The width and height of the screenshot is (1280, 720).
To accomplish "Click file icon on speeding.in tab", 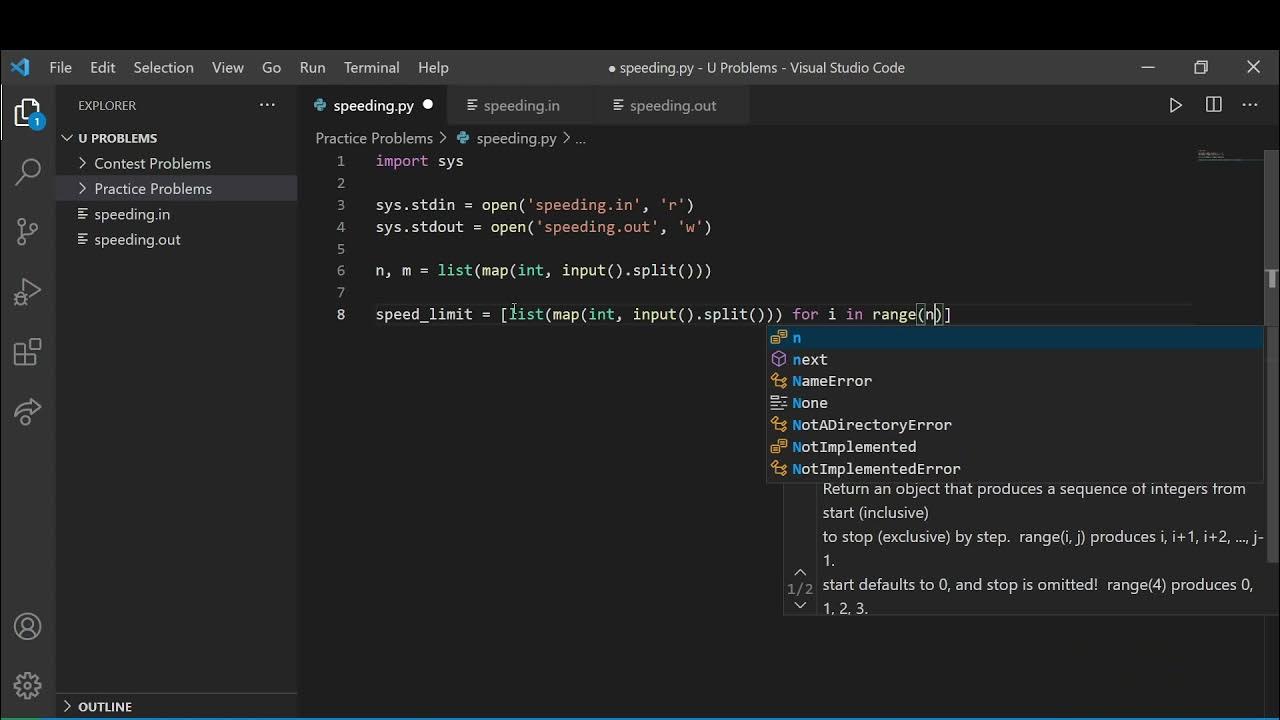I will tap(473, 105).
